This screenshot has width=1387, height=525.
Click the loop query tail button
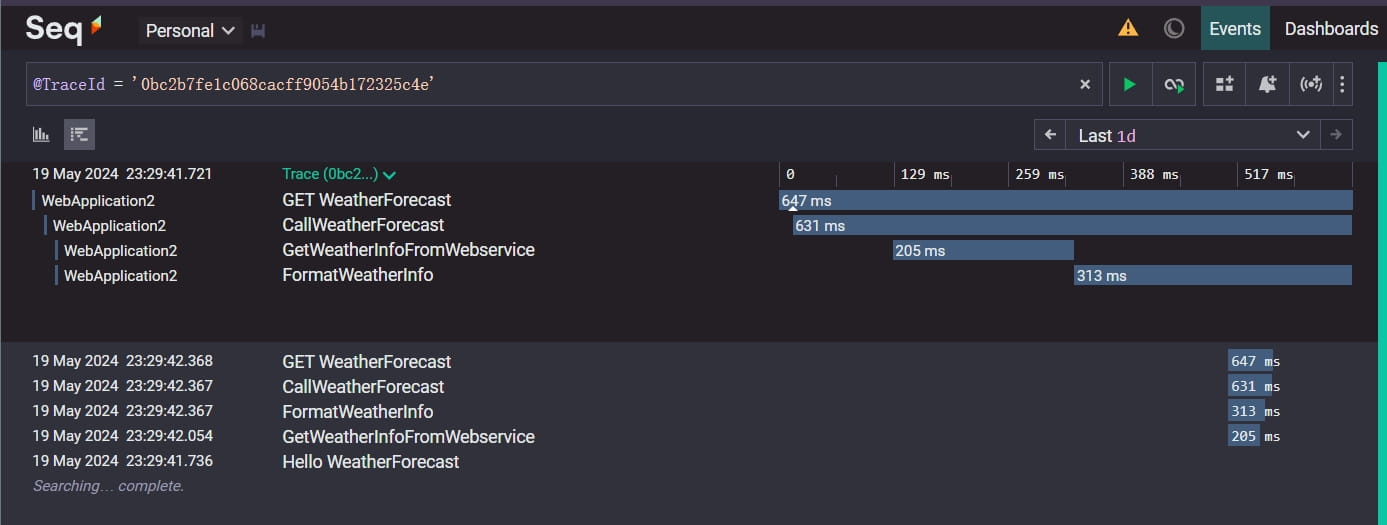pos(1174,85)
